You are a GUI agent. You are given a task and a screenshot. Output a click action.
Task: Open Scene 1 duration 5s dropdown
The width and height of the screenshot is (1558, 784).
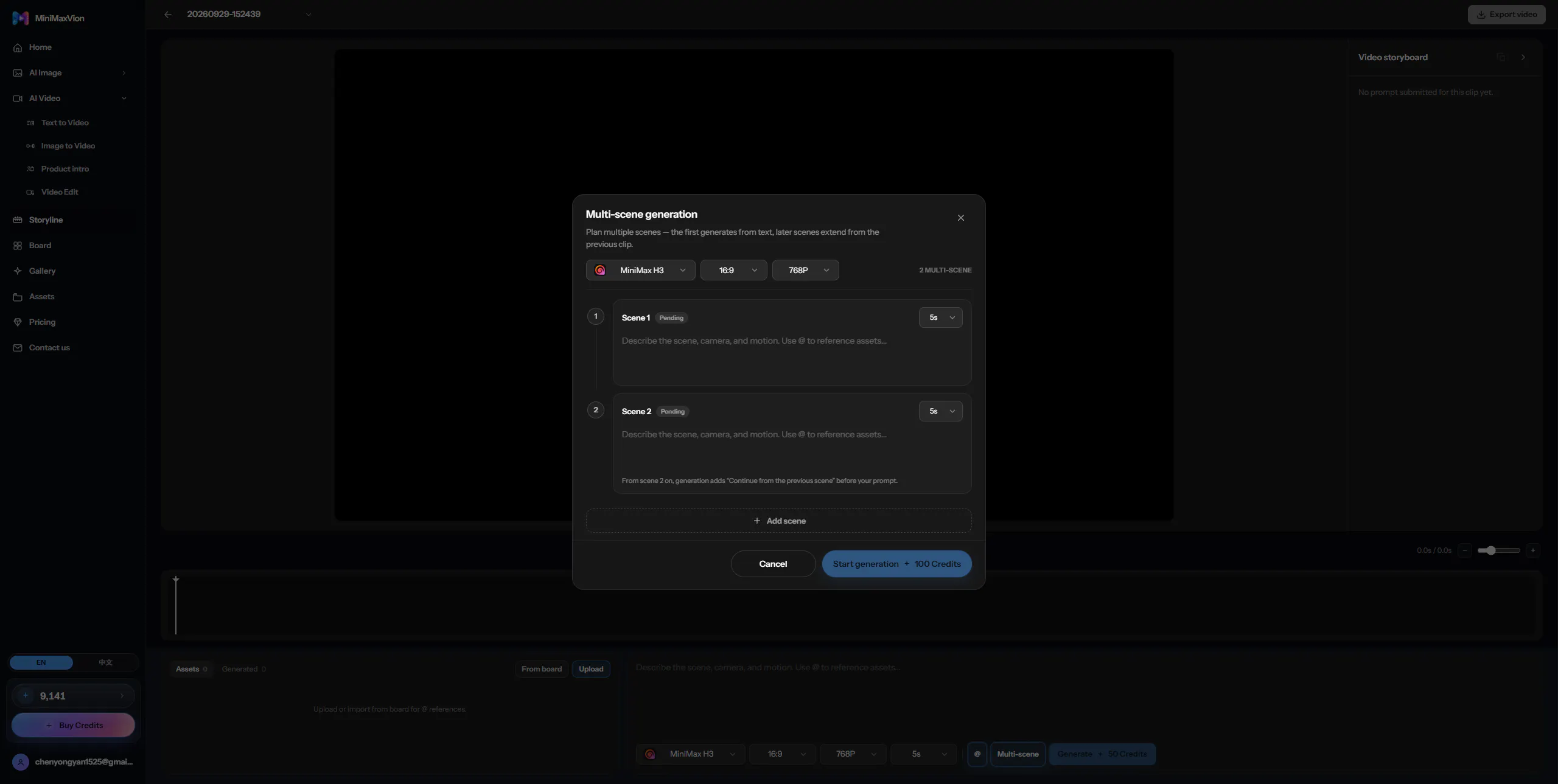click(x=940, y=317)
